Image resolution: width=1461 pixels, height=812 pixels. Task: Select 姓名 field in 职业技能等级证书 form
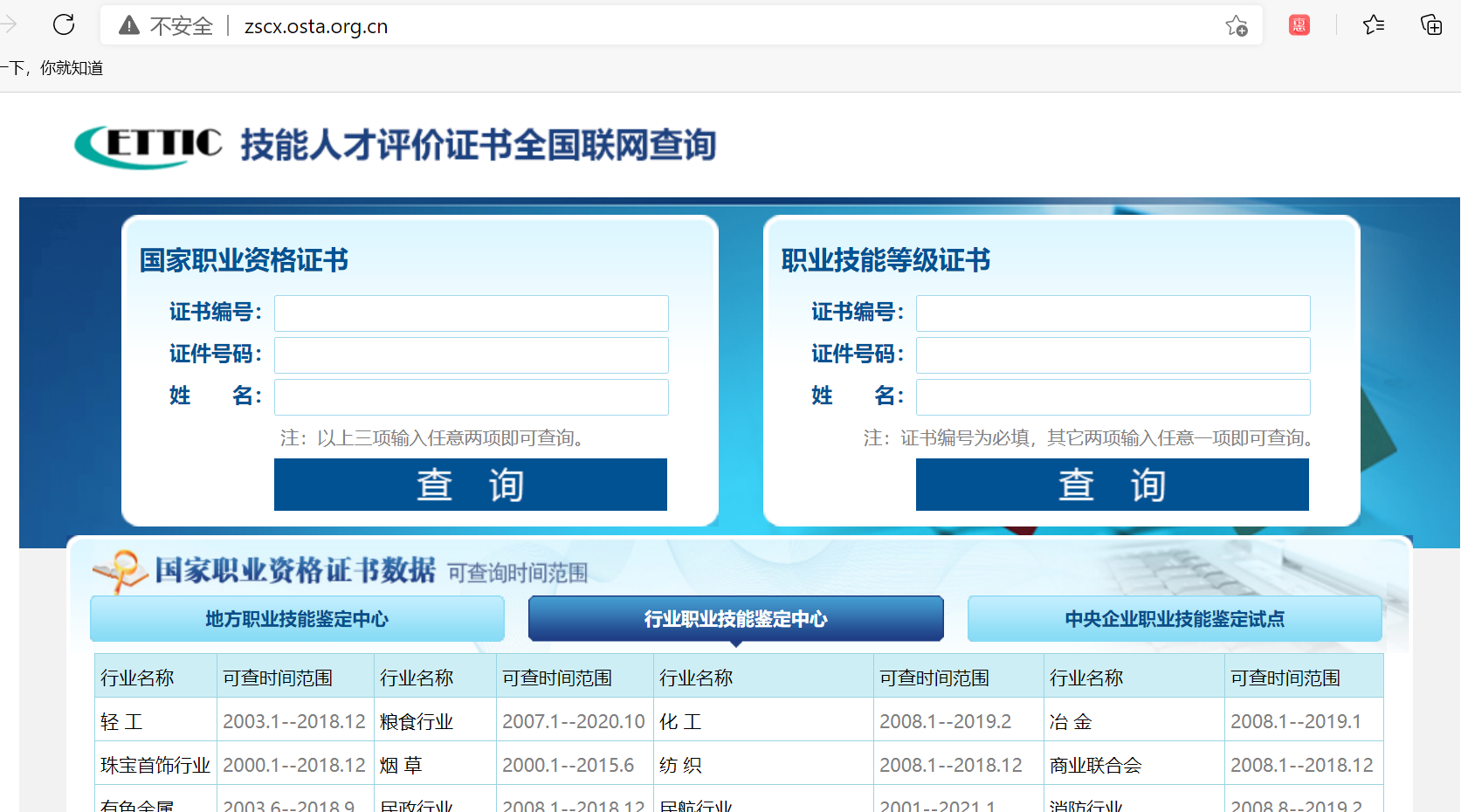[1113, 397]
